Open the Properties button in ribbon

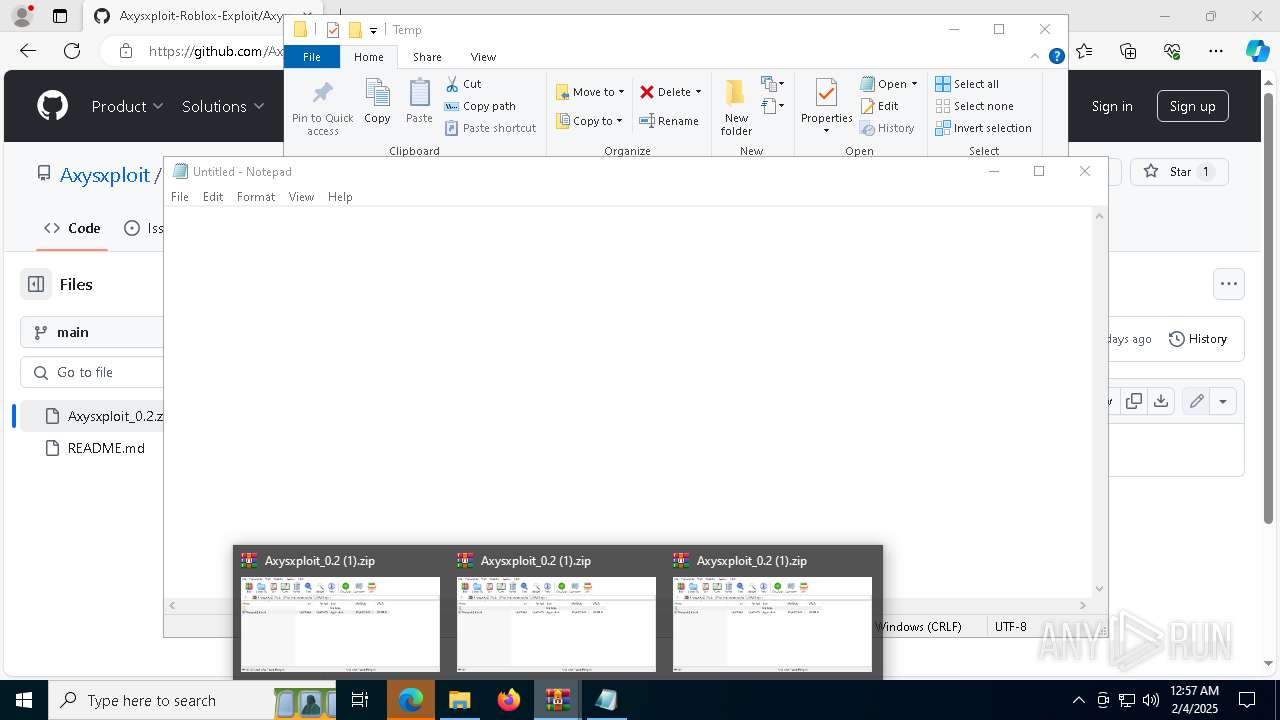[x=826, y=108]
